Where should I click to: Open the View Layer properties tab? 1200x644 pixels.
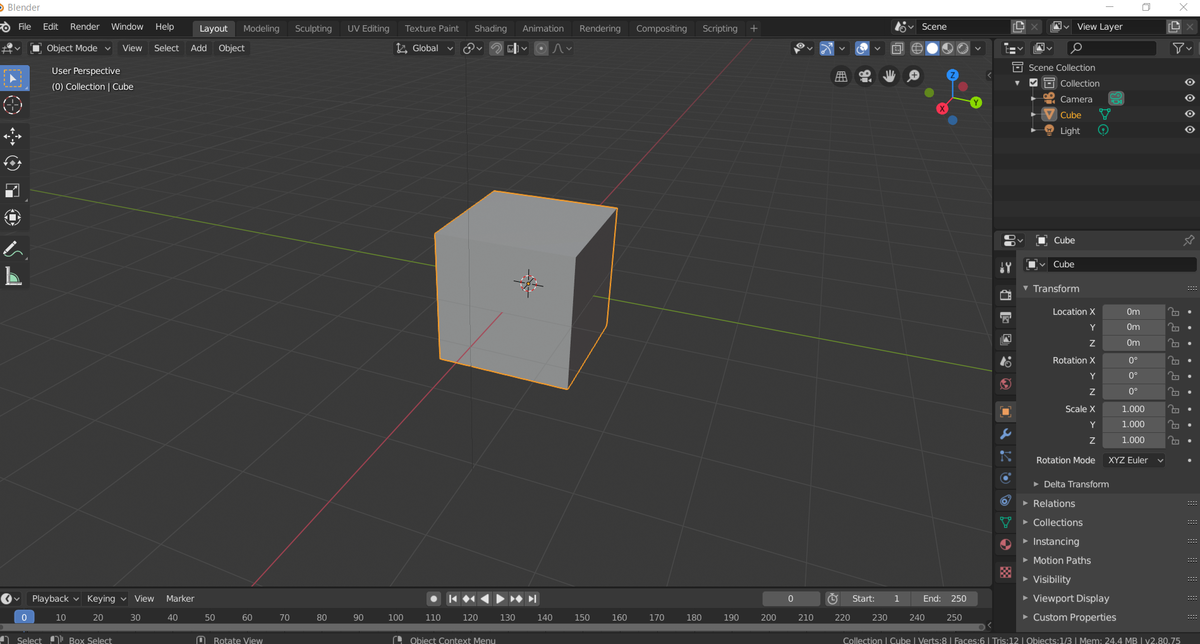(1006, 339)
